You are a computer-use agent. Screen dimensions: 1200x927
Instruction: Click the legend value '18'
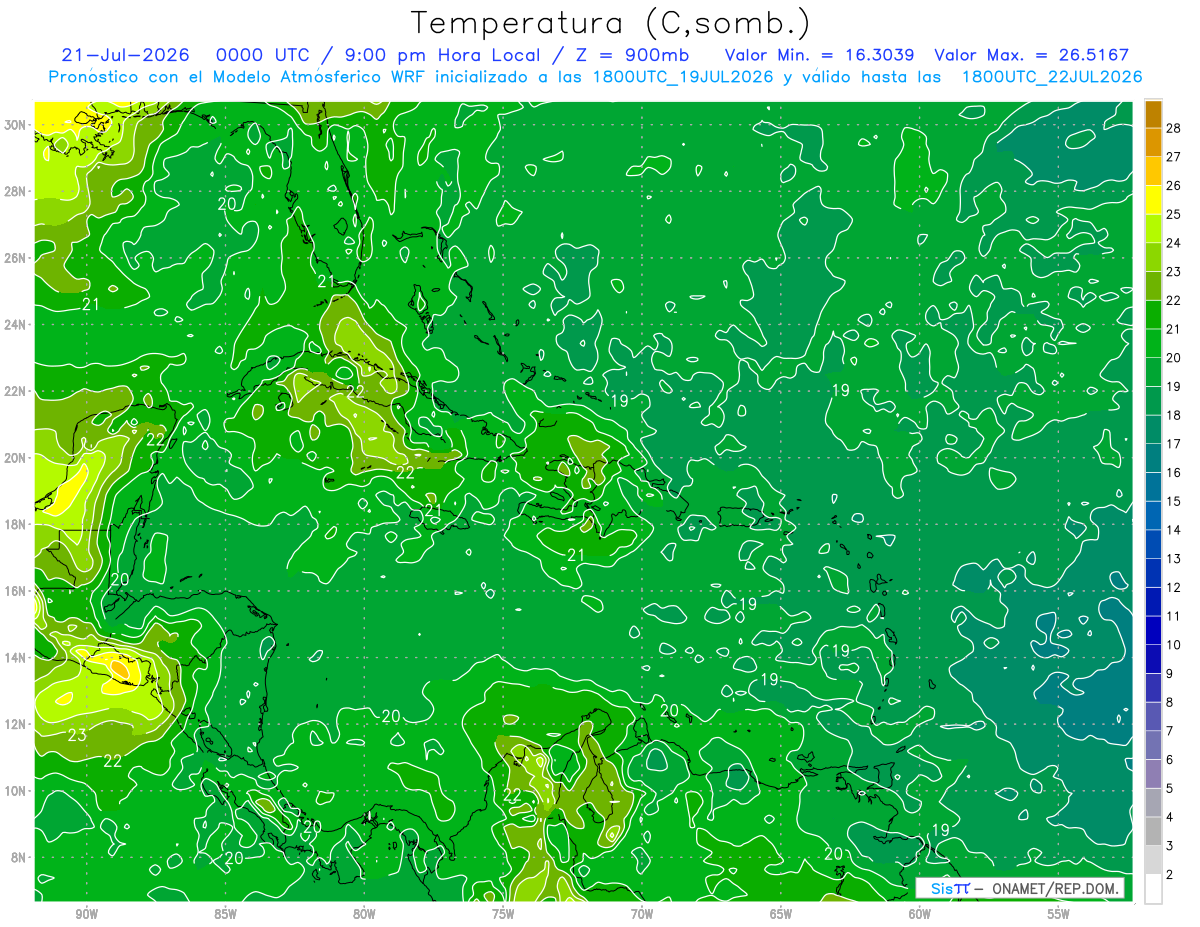click(x=1173, y=415)
